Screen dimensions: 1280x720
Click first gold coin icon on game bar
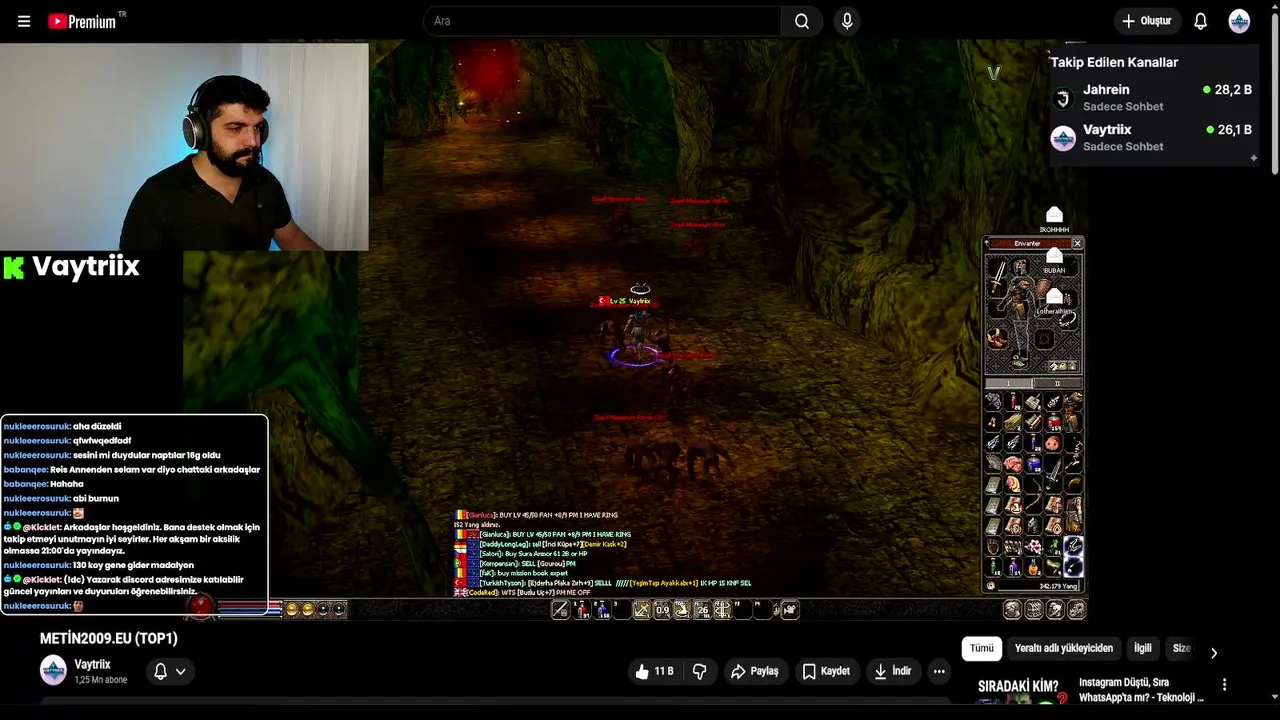pyautogui.click(x=292, y=609)
